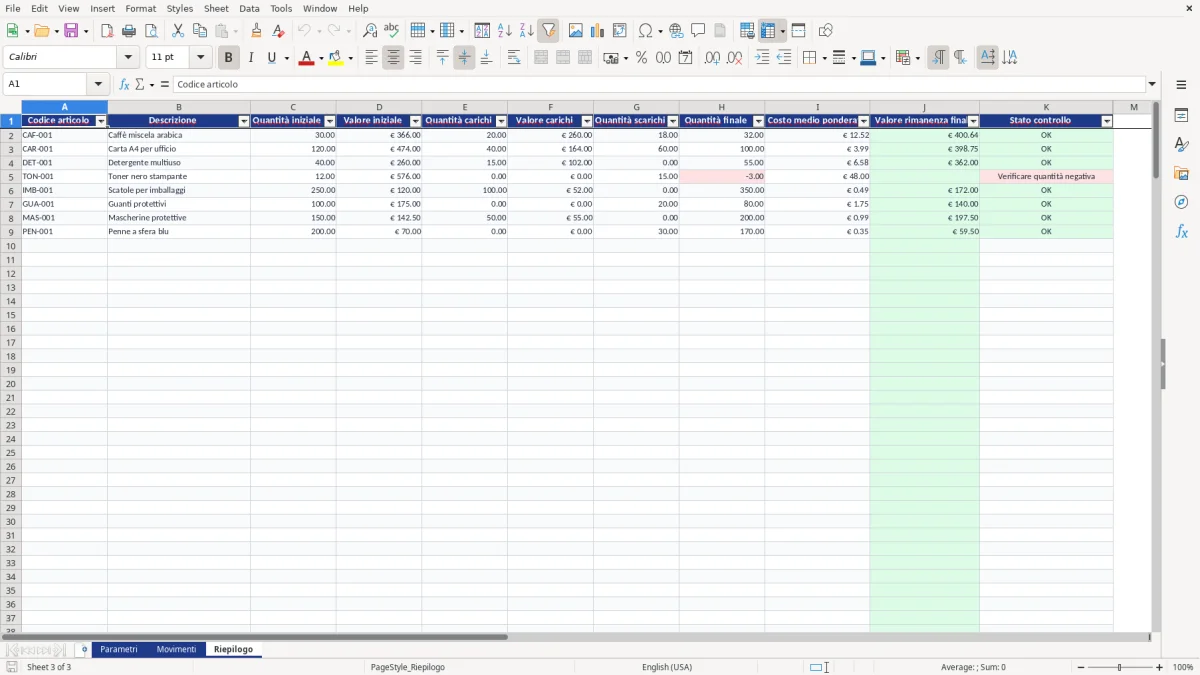Click the Cut scissors icon

[x=178, y=31]
